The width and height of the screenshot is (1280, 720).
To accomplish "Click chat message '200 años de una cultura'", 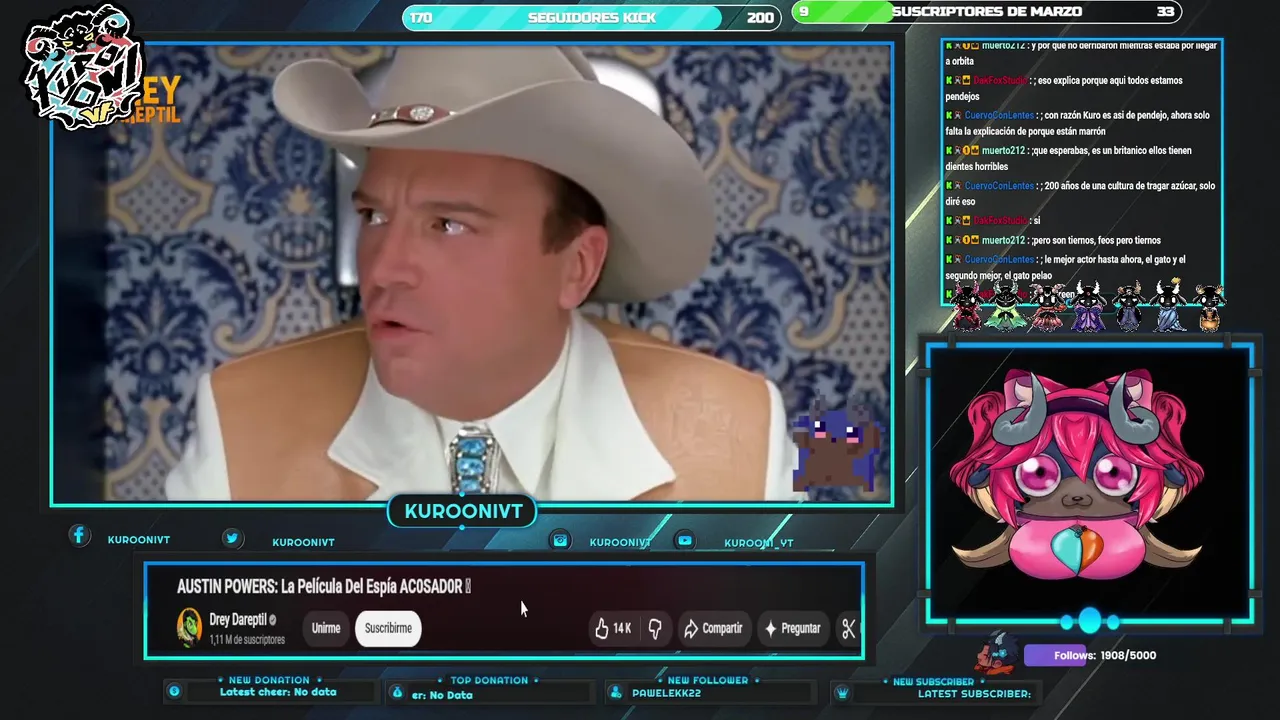I will (1080, 193).
